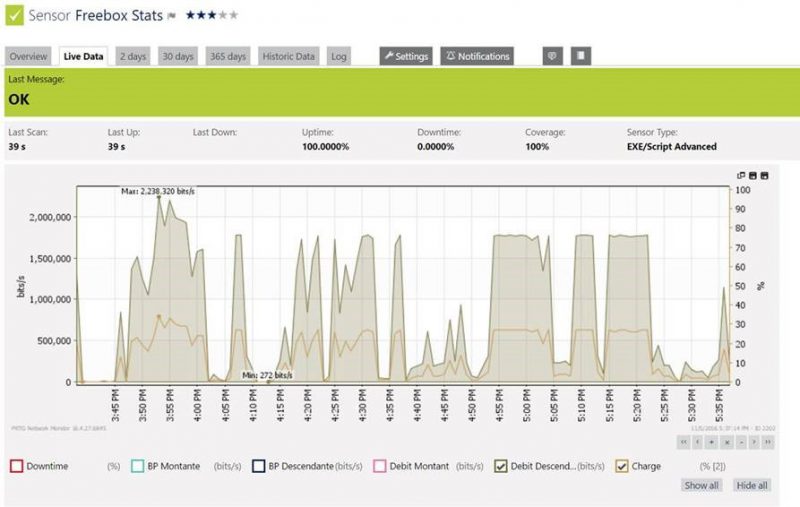
Task: Click the Show all channels button
Action: pyautogui.click(x=701, y=485)
